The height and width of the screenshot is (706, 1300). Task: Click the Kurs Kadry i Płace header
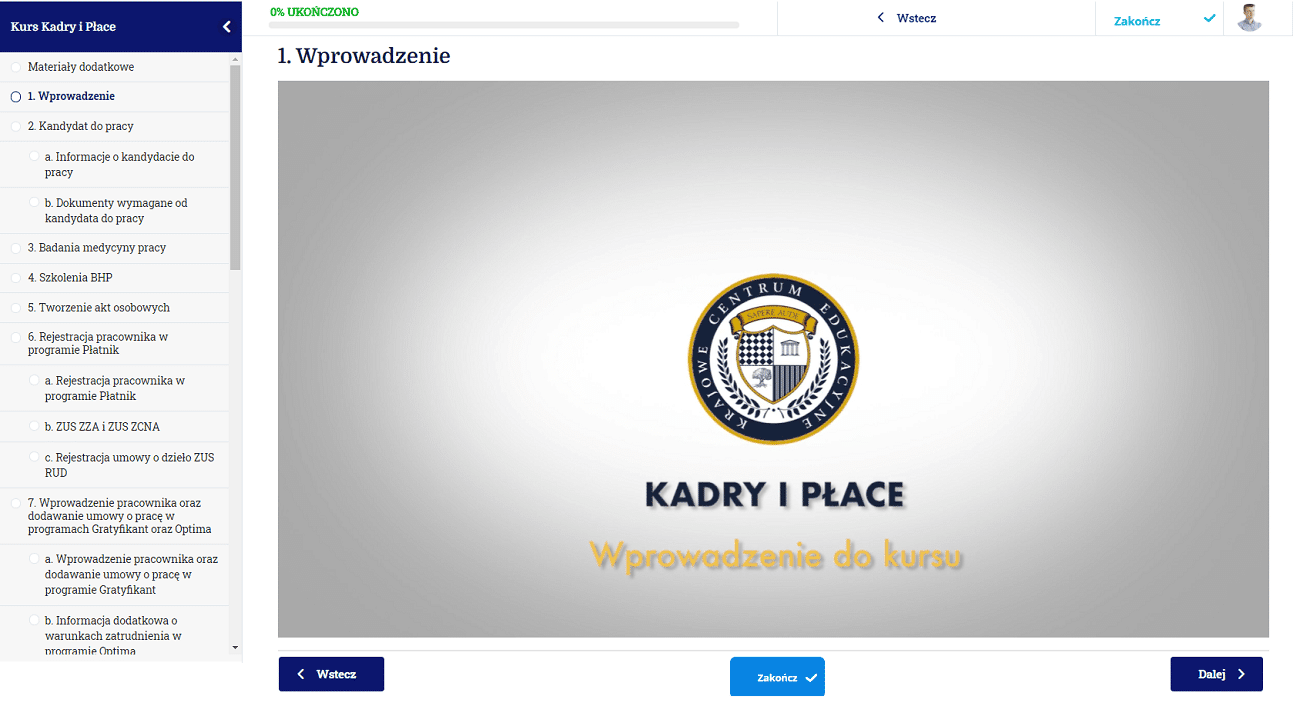click(x=63, y=27)
